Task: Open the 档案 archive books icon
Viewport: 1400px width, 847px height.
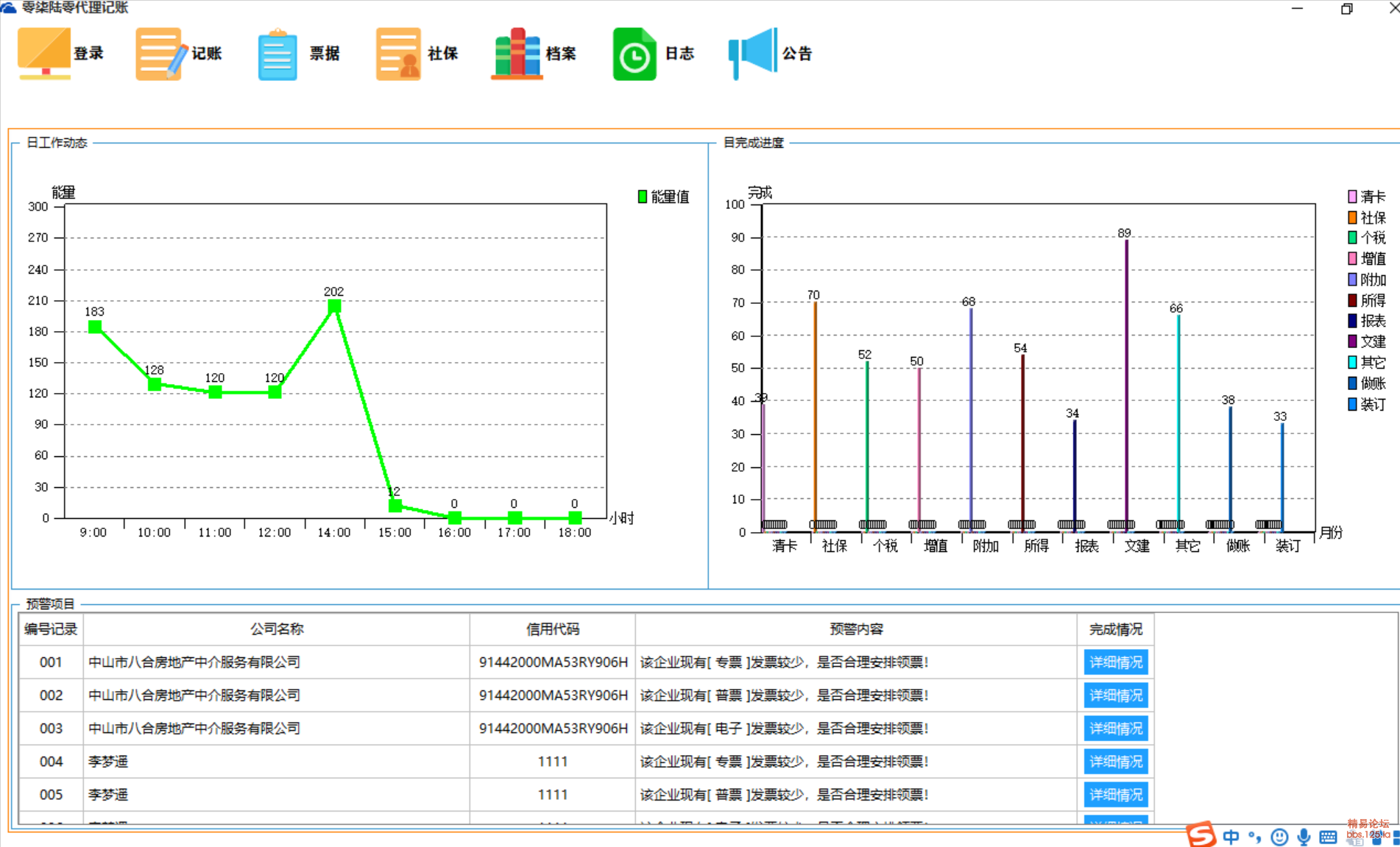Action: pos(517,53)
